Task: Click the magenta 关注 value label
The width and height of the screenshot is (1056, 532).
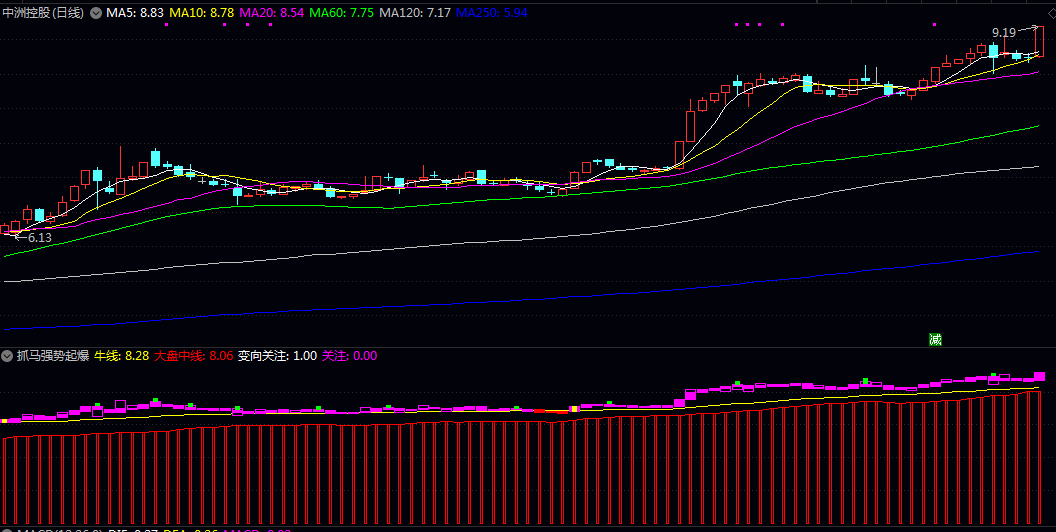Action: [348, 355]
